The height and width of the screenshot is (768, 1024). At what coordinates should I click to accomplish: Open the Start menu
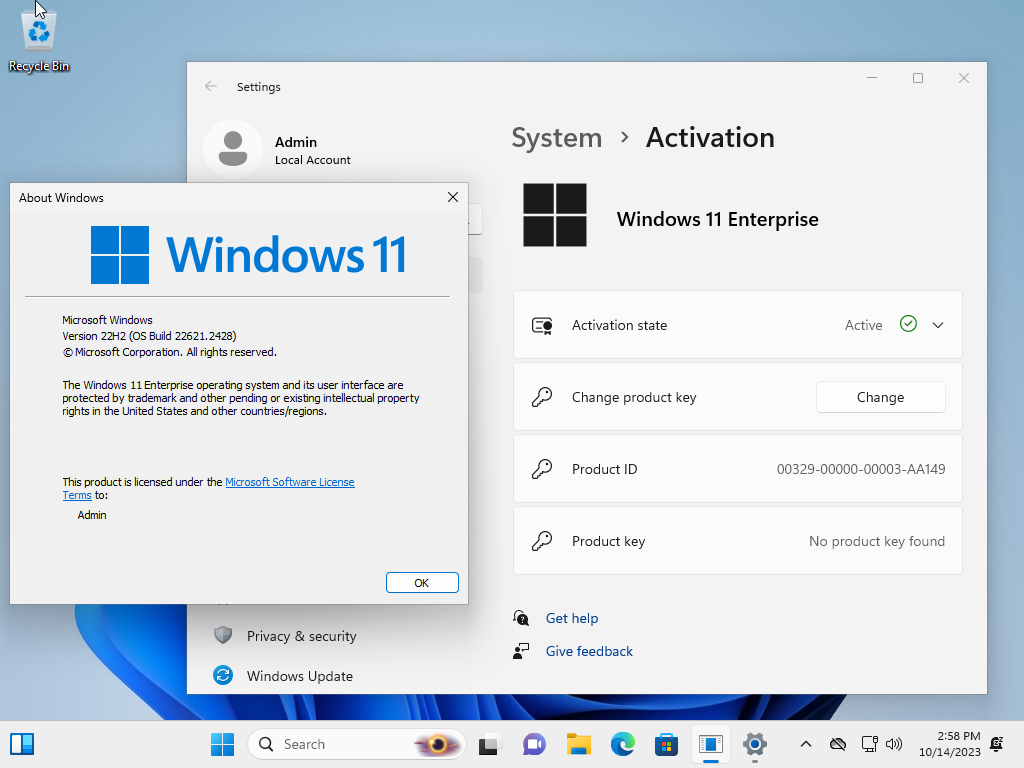click(222, 744)
